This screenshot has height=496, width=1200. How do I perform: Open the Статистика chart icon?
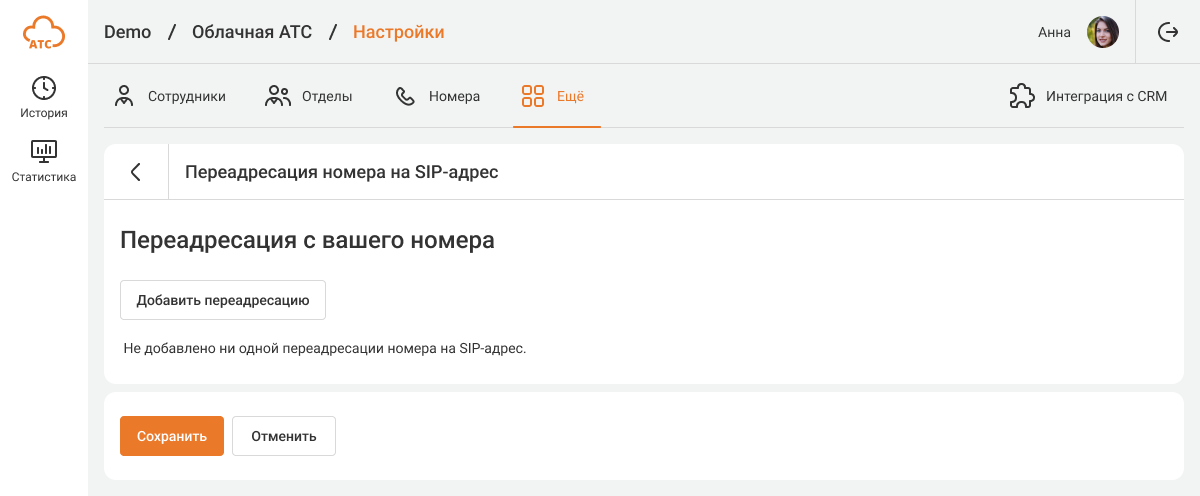tap(44, 152)
